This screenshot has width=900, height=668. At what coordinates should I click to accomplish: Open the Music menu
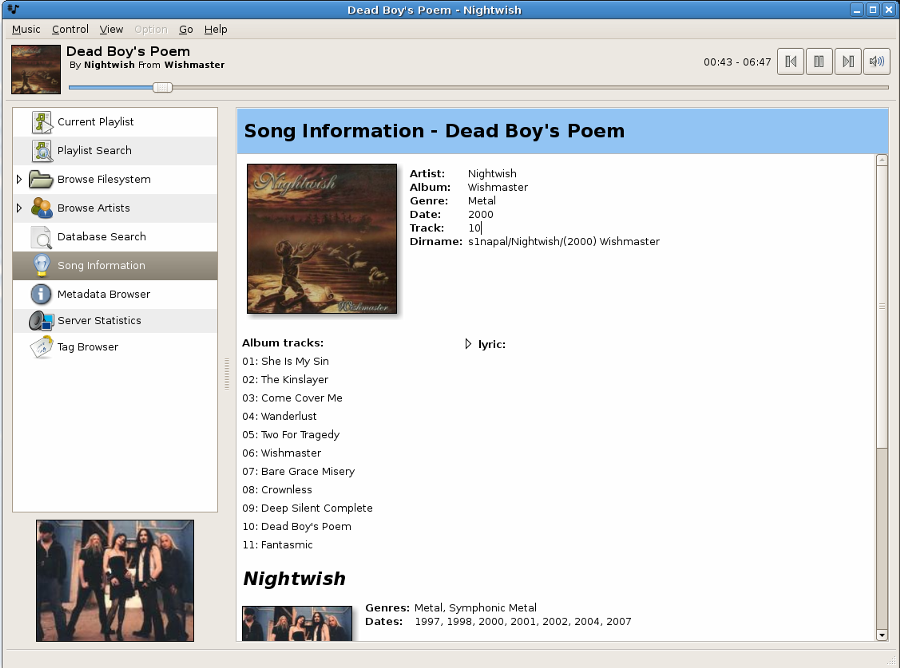click(x=26, y=29)
